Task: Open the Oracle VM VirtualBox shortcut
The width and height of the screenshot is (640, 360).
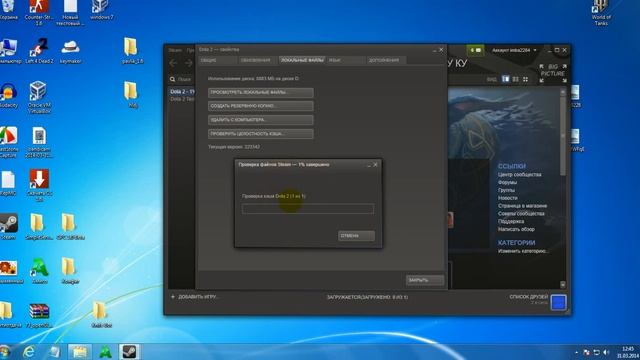Action: pos(39,97)
